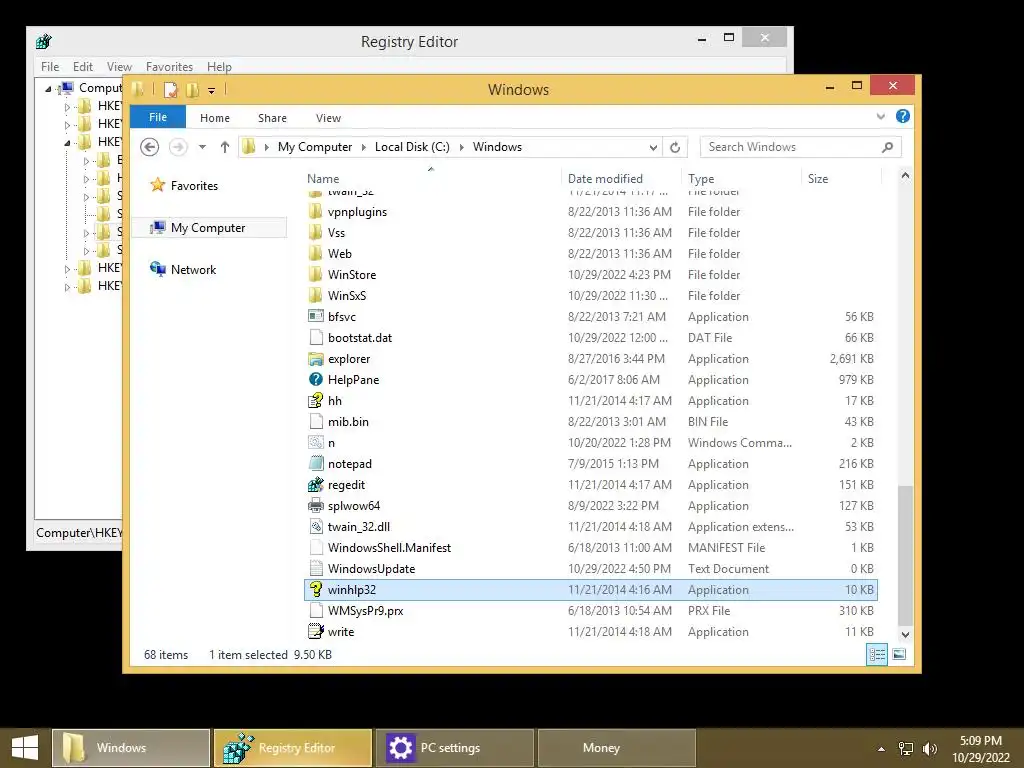Click the Properties quick access toolbar icon
The image size is (1024, 768).
point(170,90)
